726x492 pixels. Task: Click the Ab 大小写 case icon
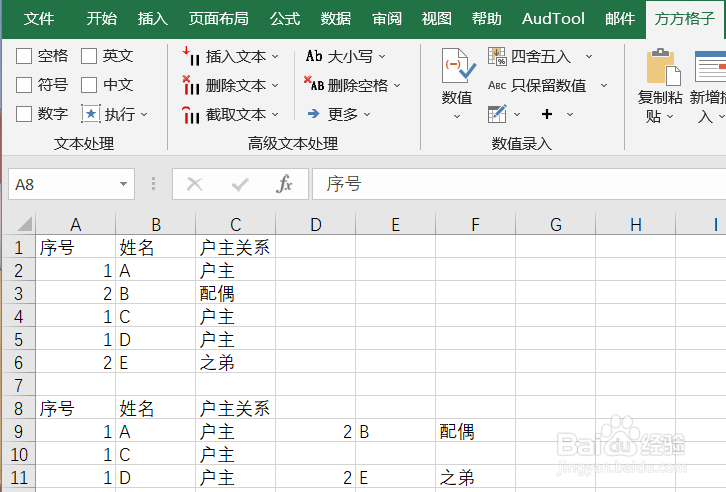tap(314, 56)
